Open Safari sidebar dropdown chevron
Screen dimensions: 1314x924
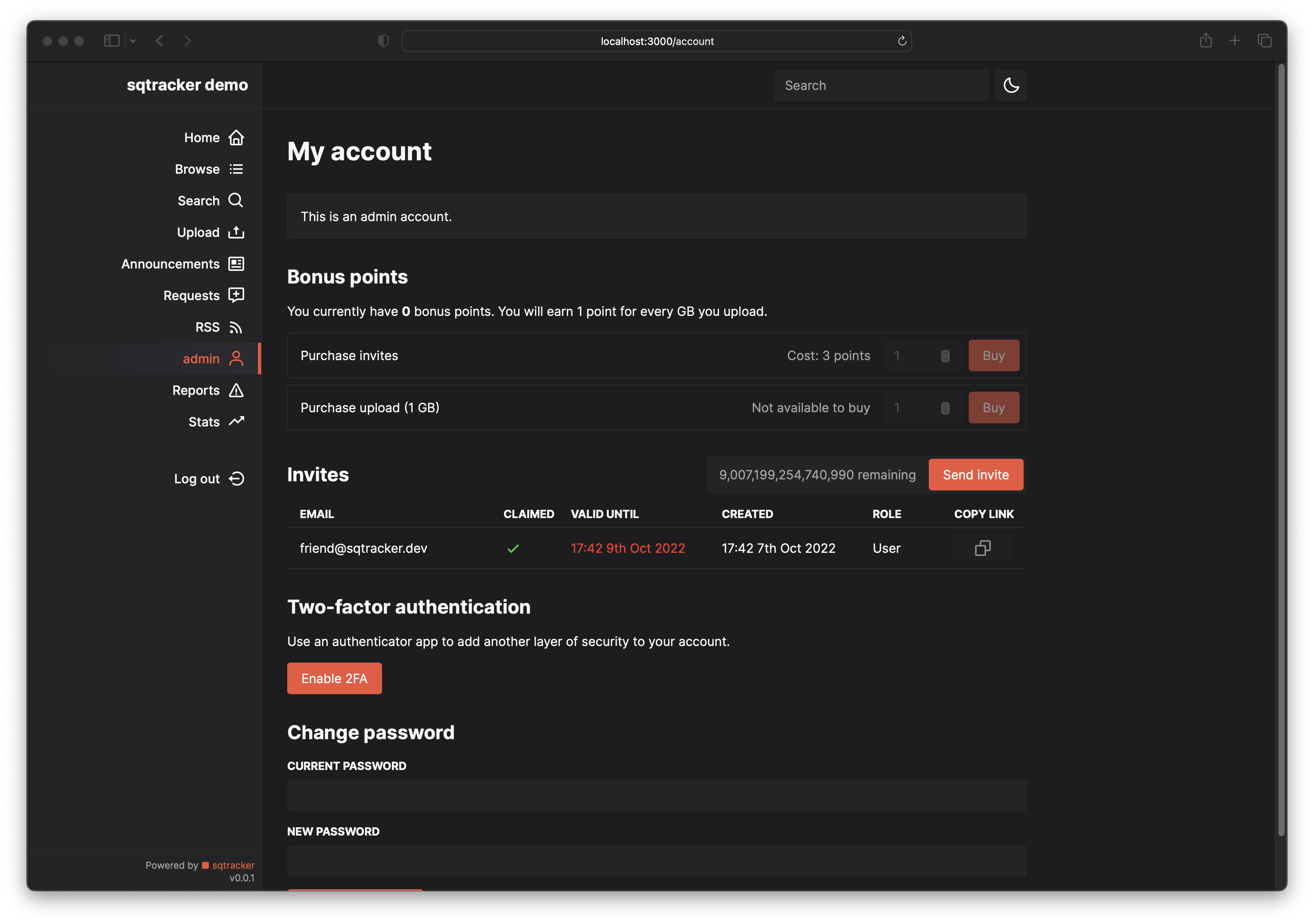click(x=133, y=41)
